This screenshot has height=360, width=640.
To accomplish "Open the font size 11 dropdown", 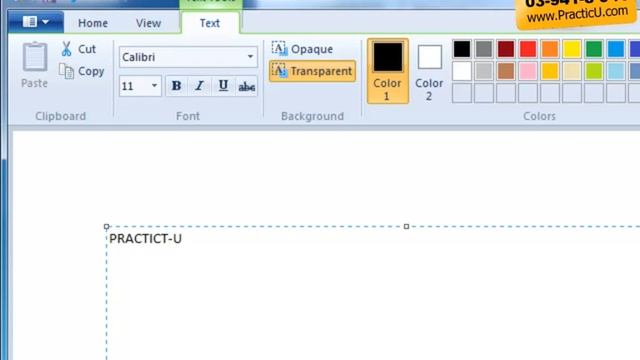I will coord(154,86).
